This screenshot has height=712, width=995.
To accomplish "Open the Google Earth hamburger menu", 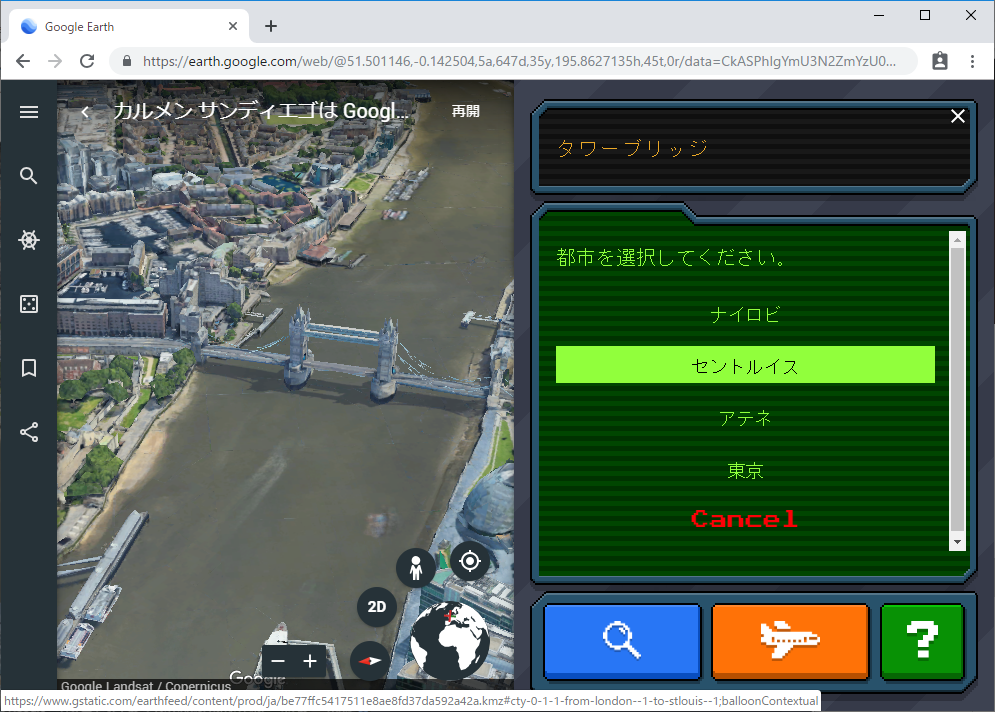I will pos(29,112).
